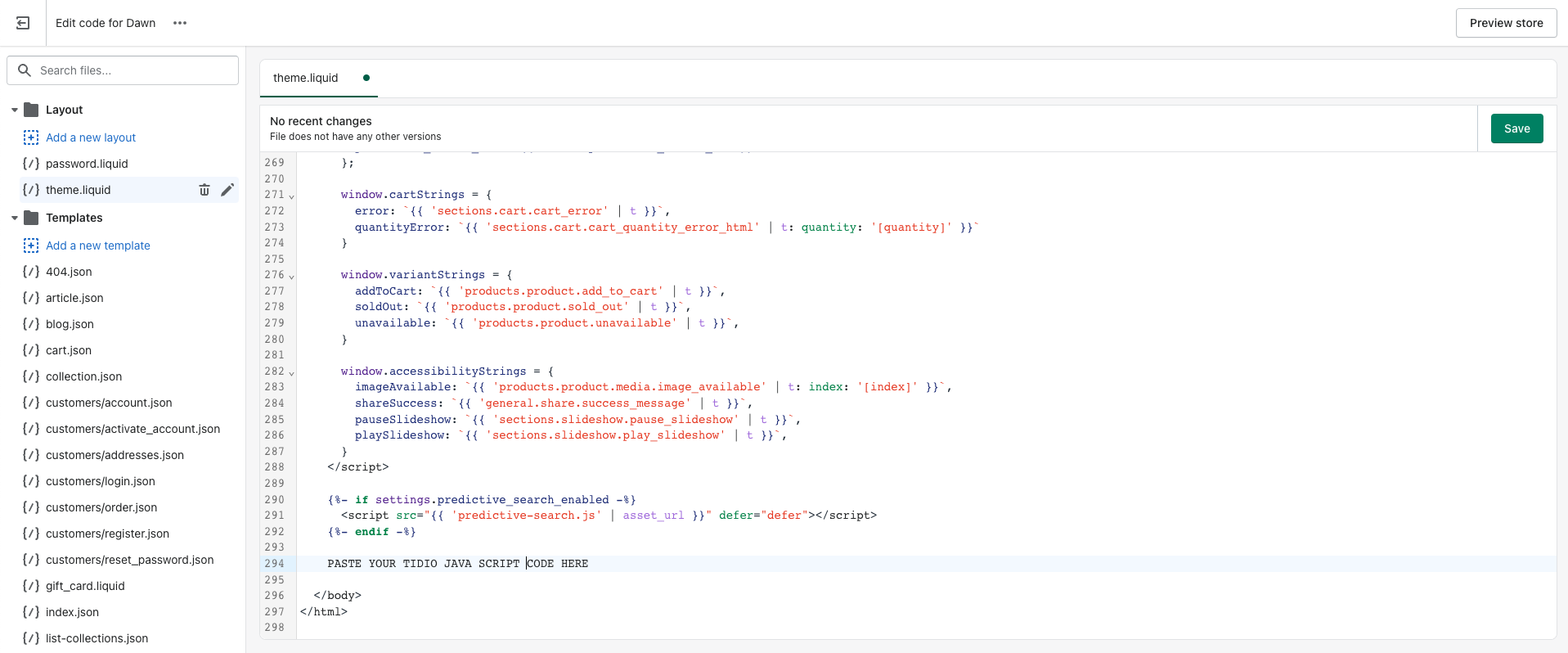The width and height of the screenshot is (1568, 653).
Task: Rename theme.liquid with the pencil icon
Action: [227, 190]
